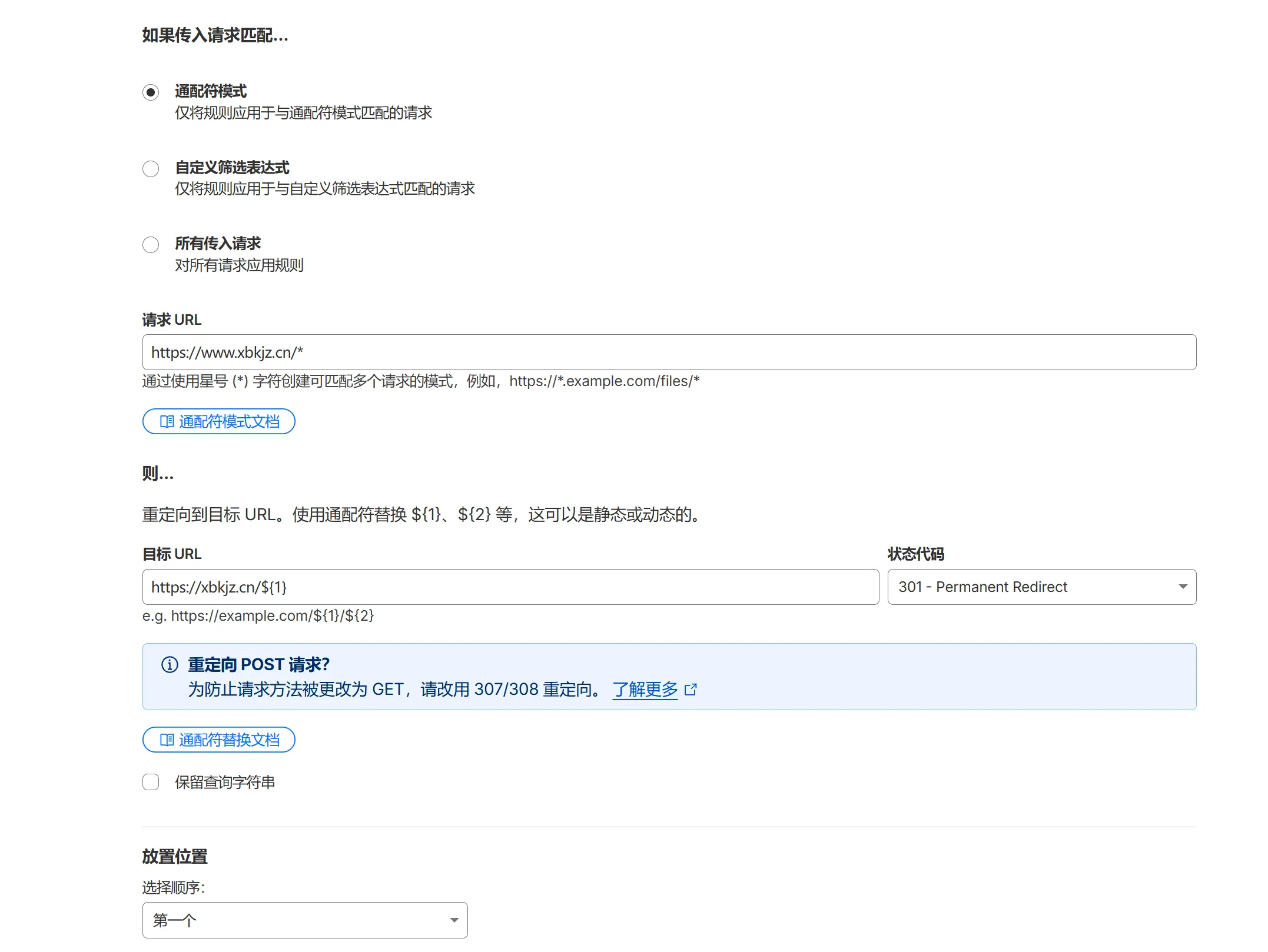Image resolution: width=1268 pixels, height=952 pixels.
Task: Select the 所有传入请求 radio button
Action: click(151, 245)
